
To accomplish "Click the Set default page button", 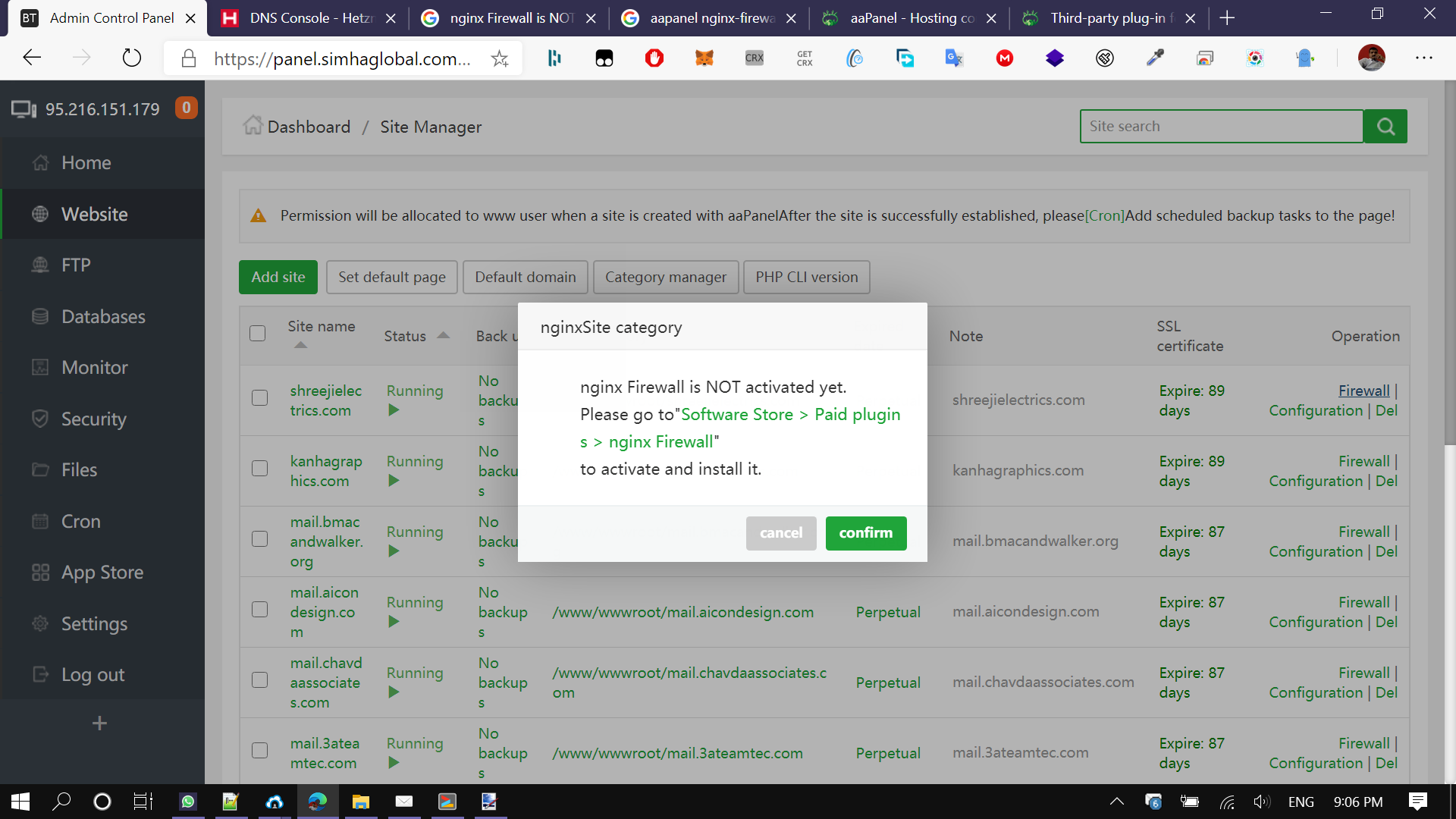I will click(392, 277).
